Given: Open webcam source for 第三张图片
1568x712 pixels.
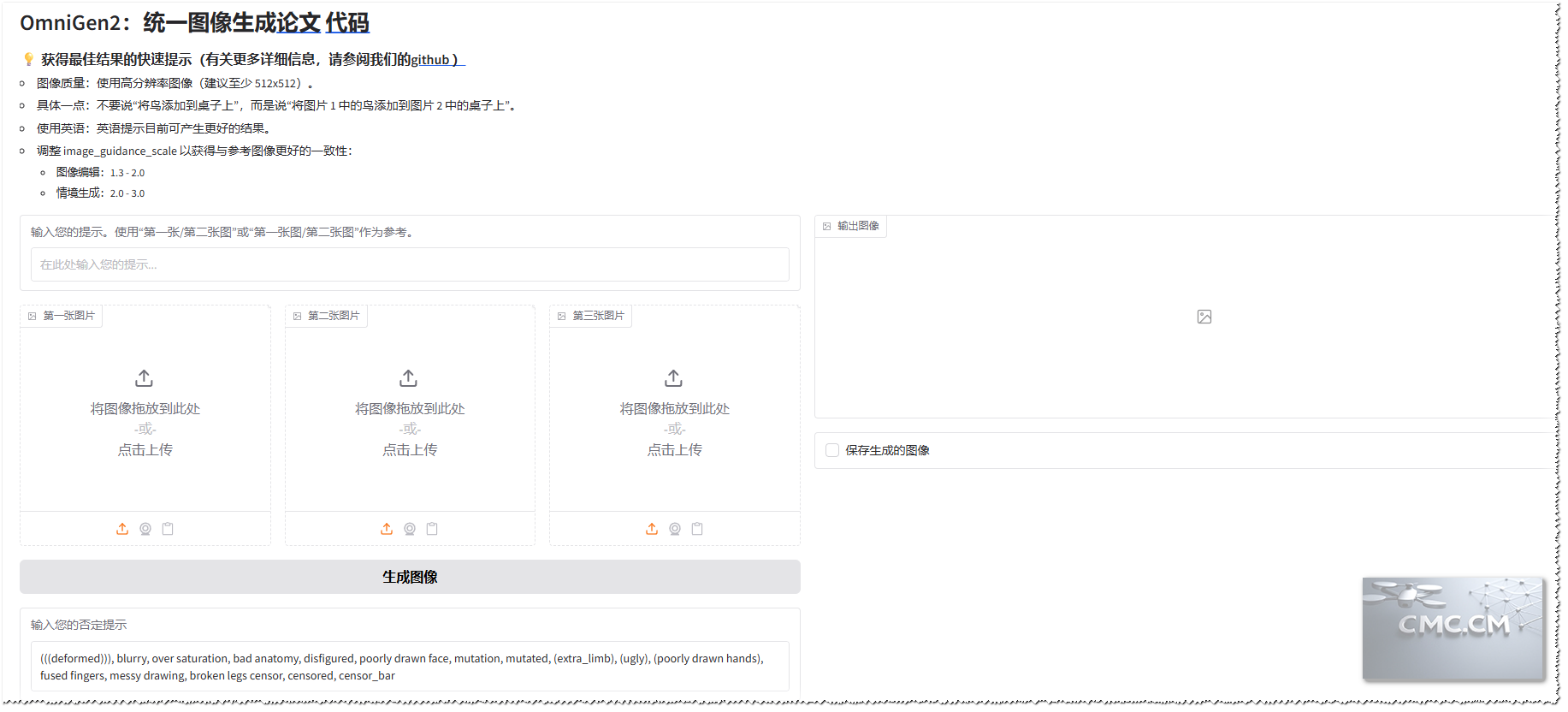Looking at the screenshot, I should (675, 529).
